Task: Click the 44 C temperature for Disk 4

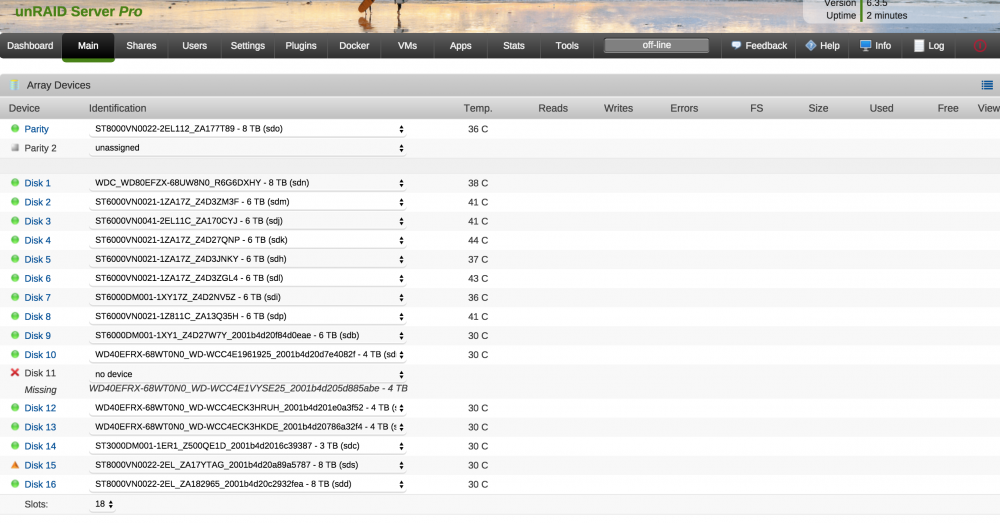Action: [x=478, y=240]
